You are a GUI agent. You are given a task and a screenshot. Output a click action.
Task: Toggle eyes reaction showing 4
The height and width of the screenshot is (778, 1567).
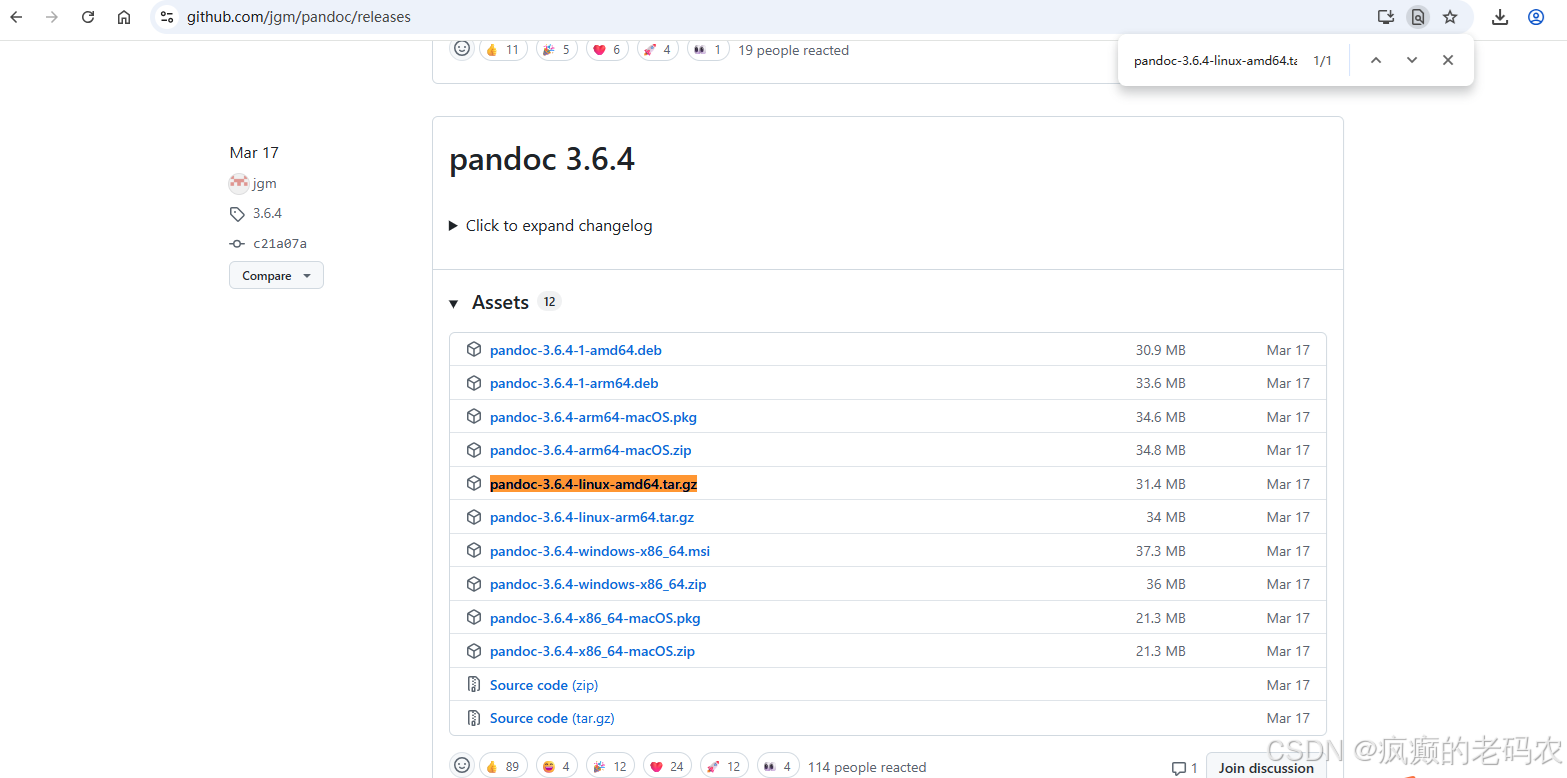778,766
